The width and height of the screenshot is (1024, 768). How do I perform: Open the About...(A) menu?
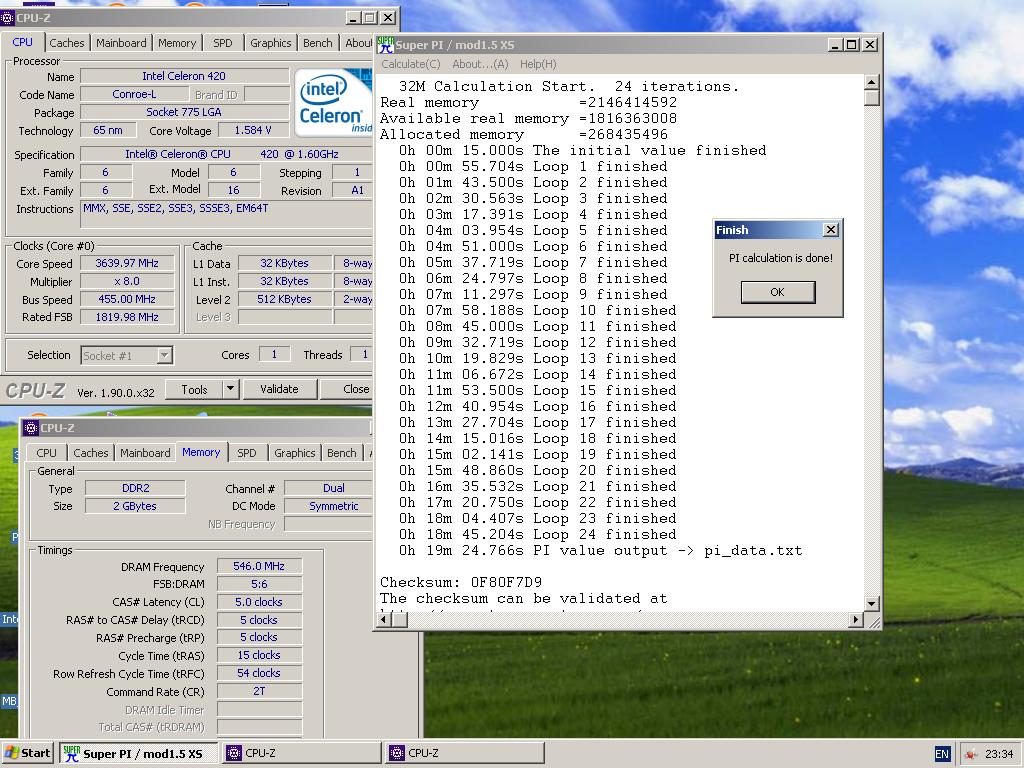click(480, 64)
